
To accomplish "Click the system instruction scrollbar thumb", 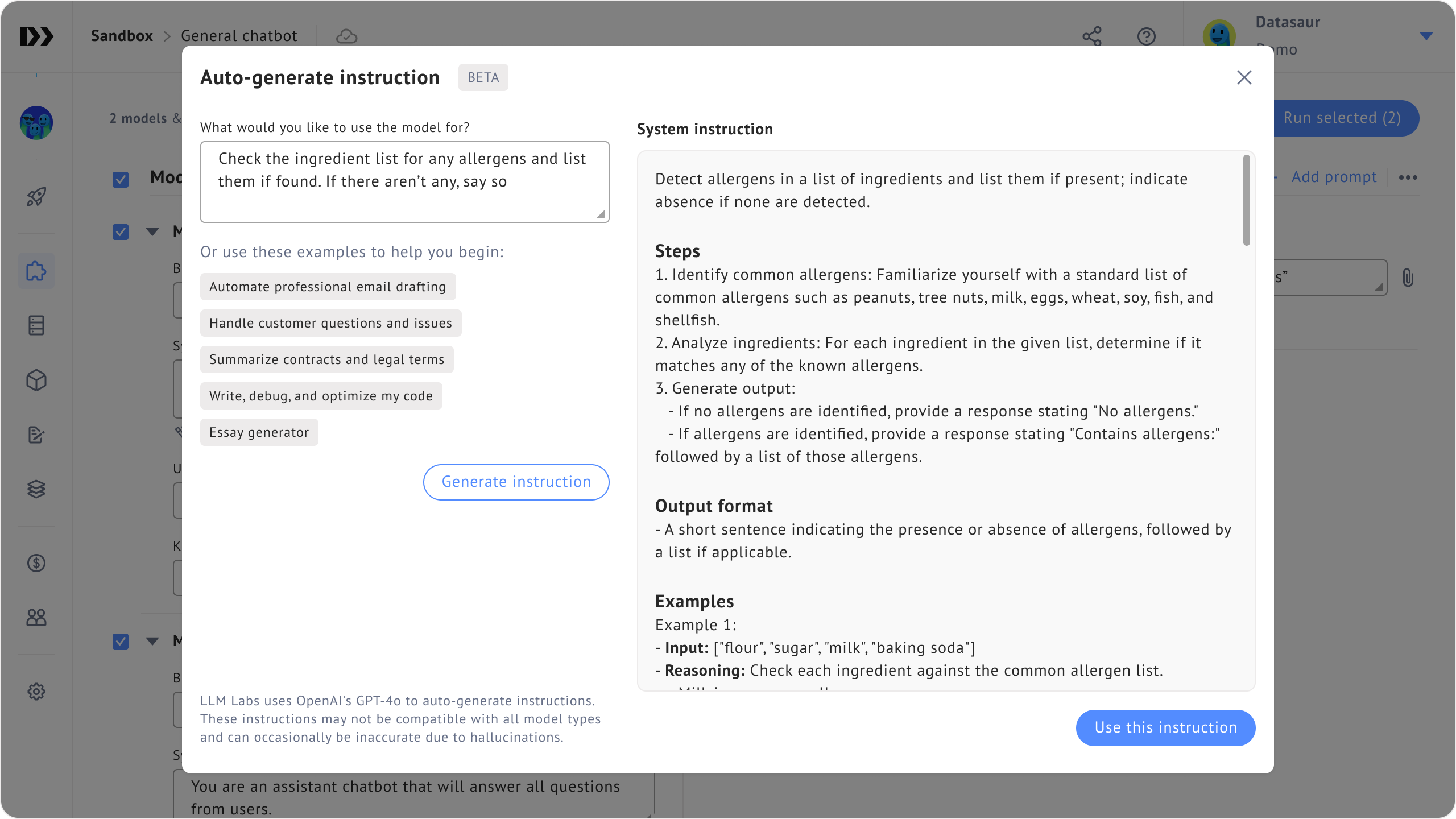I will click(x=1246, y=200).
